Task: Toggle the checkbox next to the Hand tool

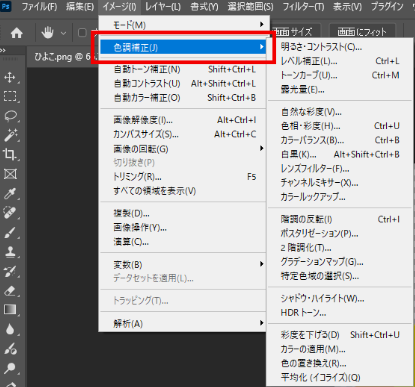Action: click(x=82, y=33)
